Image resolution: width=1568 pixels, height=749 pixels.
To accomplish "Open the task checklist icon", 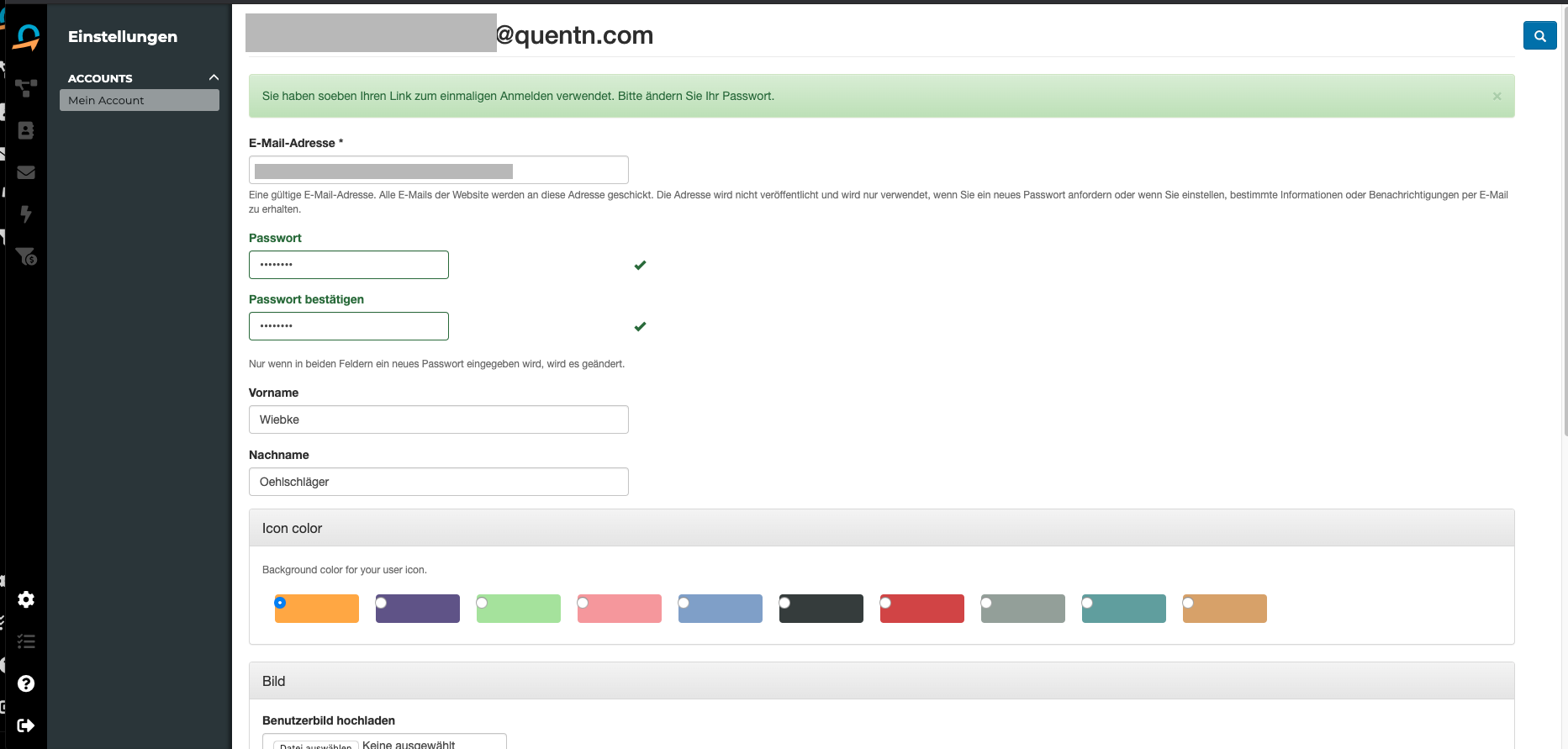I will click(x=26, y=641).
